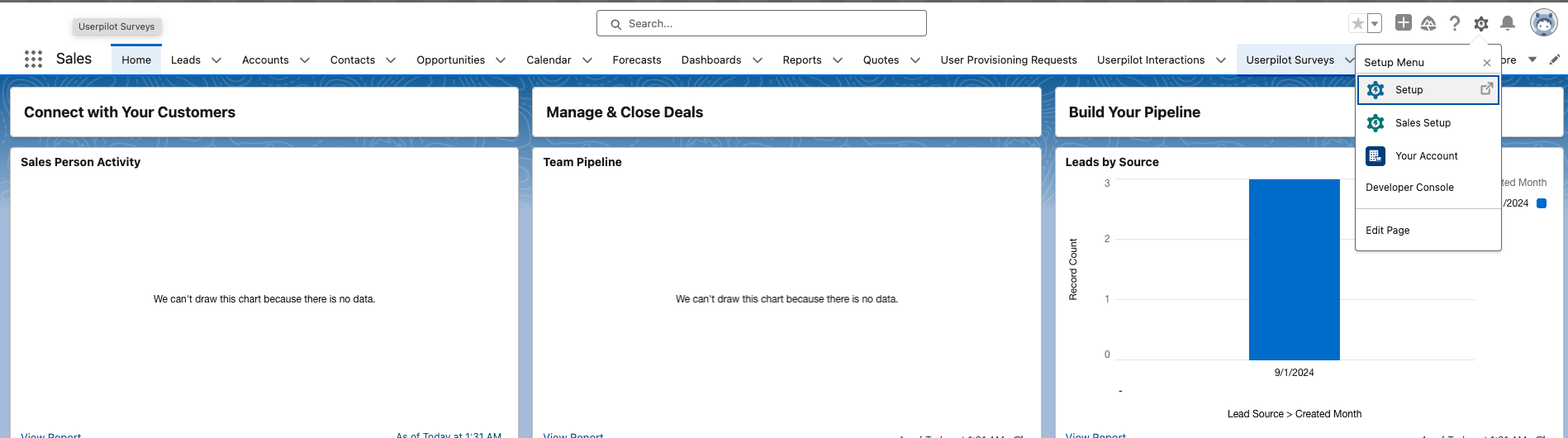Open the Trailhead guidance center icon
Viewport: 1568px width, 438px height.
click(x=1428, y=23)
